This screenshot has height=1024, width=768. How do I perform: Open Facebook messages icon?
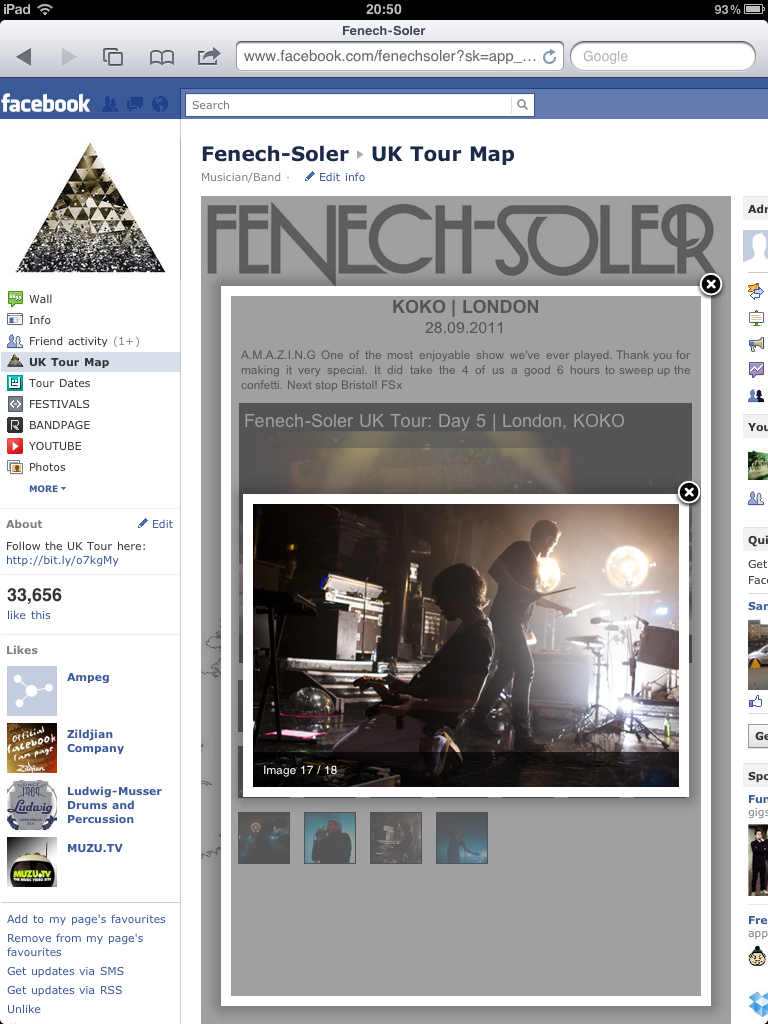click(x=135, y=104)
